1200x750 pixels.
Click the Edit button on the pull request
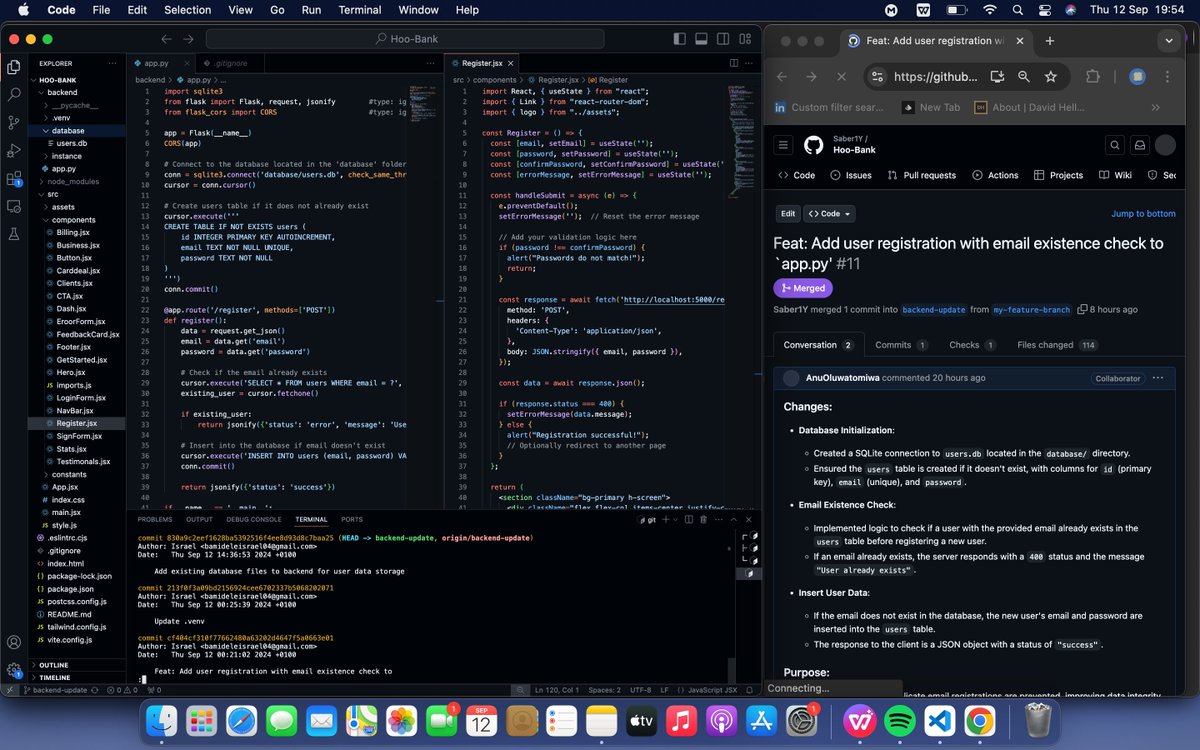pyautogui.click(x=788, y=213)
